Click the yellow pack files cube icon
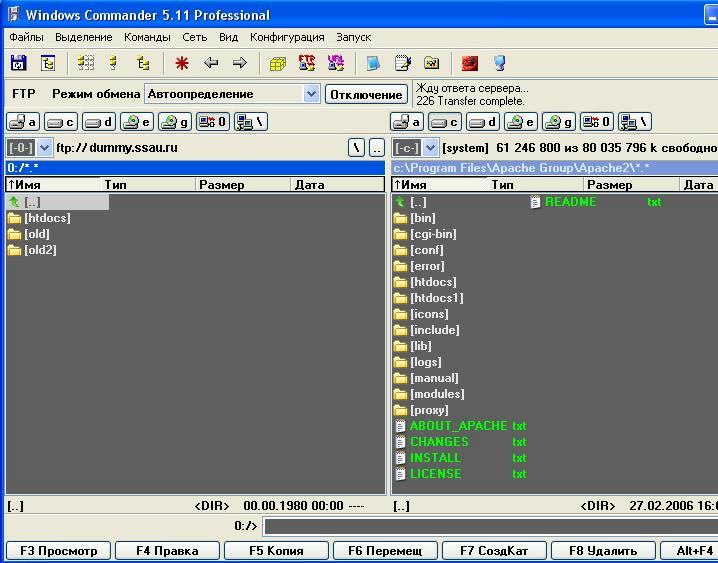 (x=277, y=64)
